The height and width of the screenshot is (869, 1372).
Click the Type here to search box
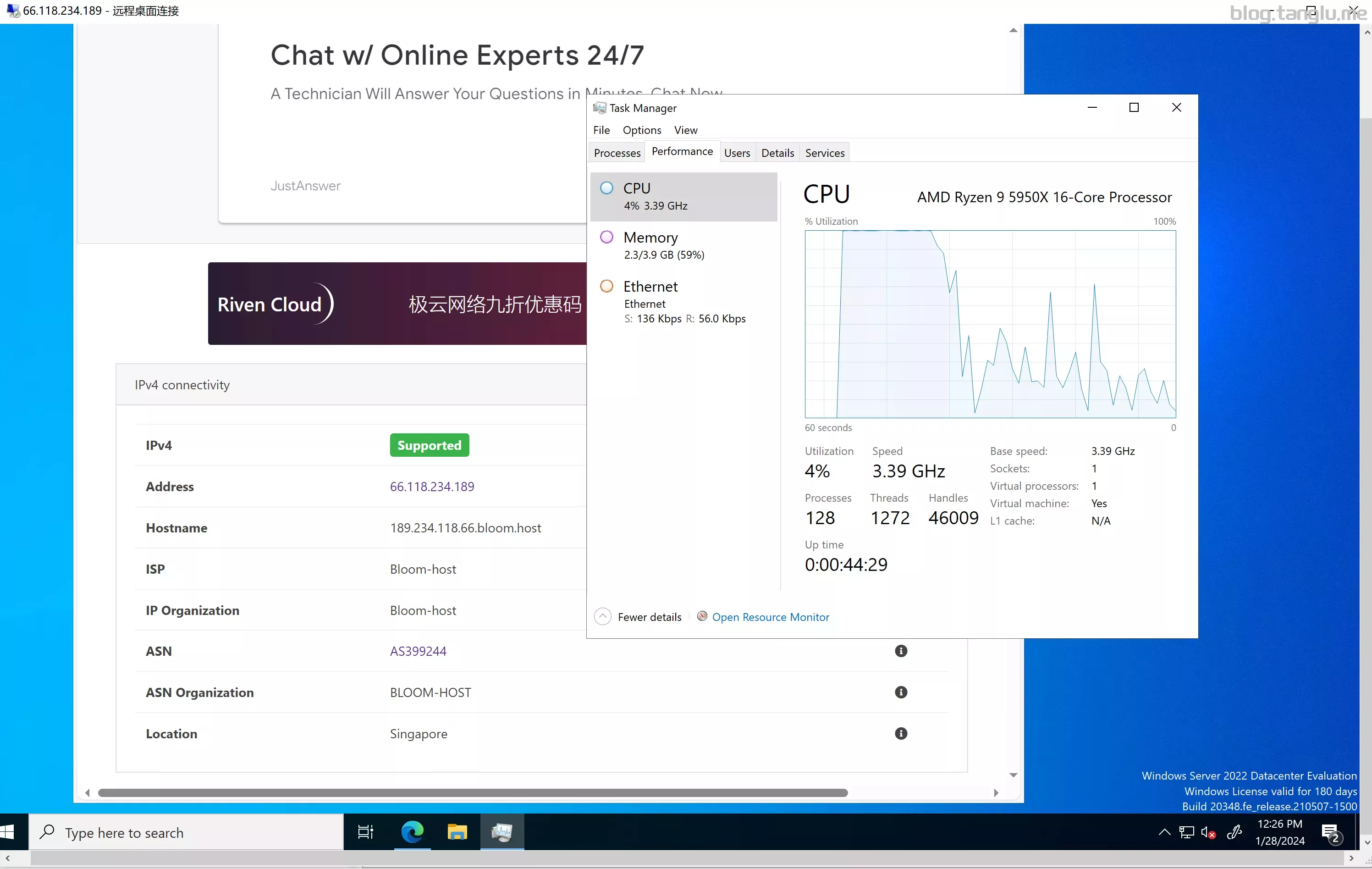[186, 832]
